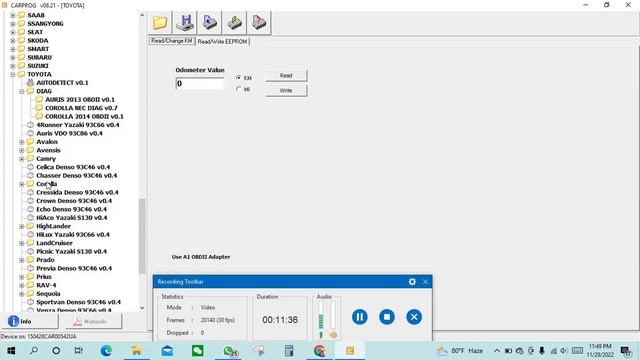This screenshot has height=360, width=640.
Task: Click the verify chip toolbar icon with red mark
Action: click(259, 22)
